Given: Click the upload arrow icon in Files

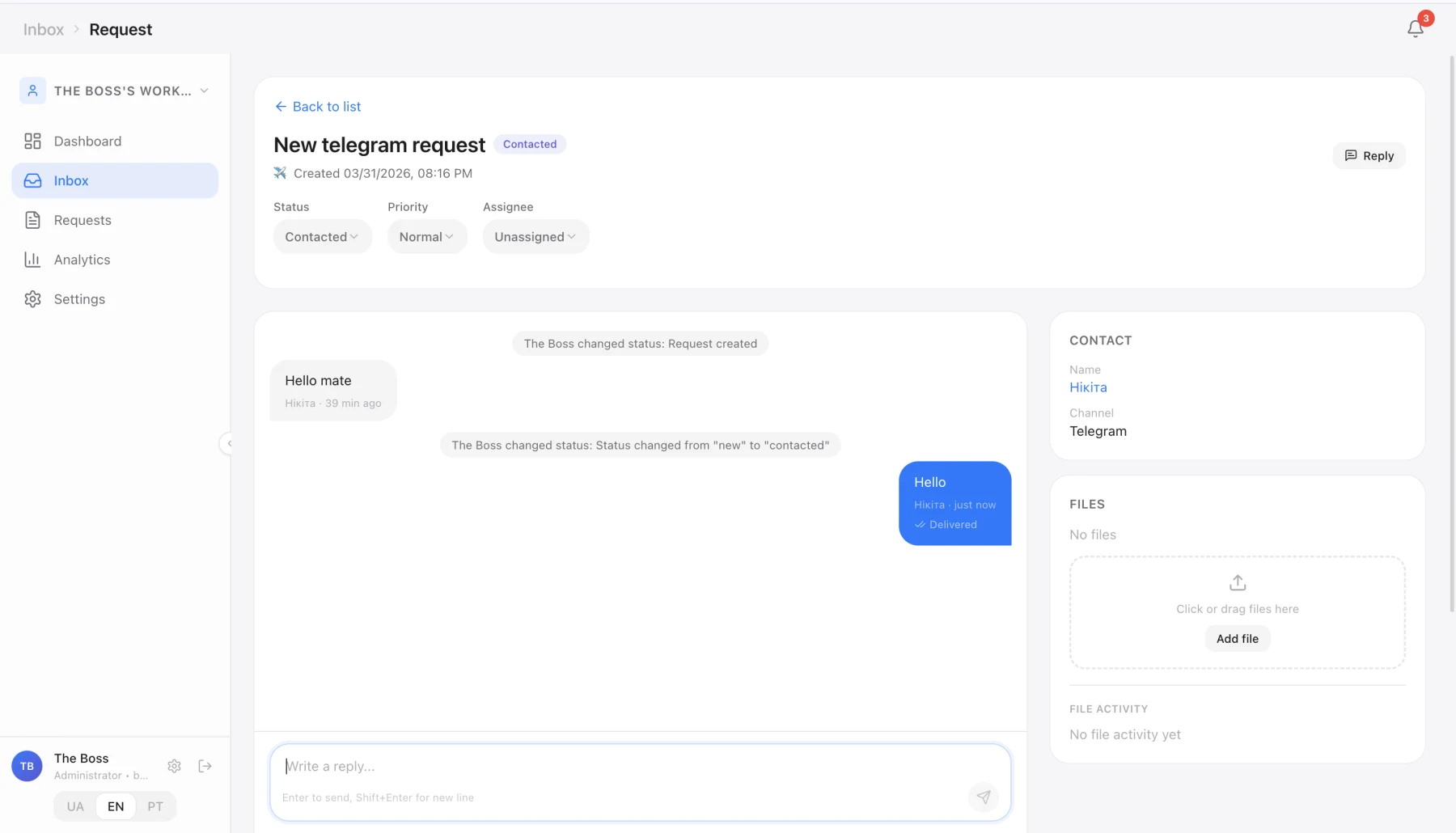Looking at the screenshot, I should pos(1238,582).
